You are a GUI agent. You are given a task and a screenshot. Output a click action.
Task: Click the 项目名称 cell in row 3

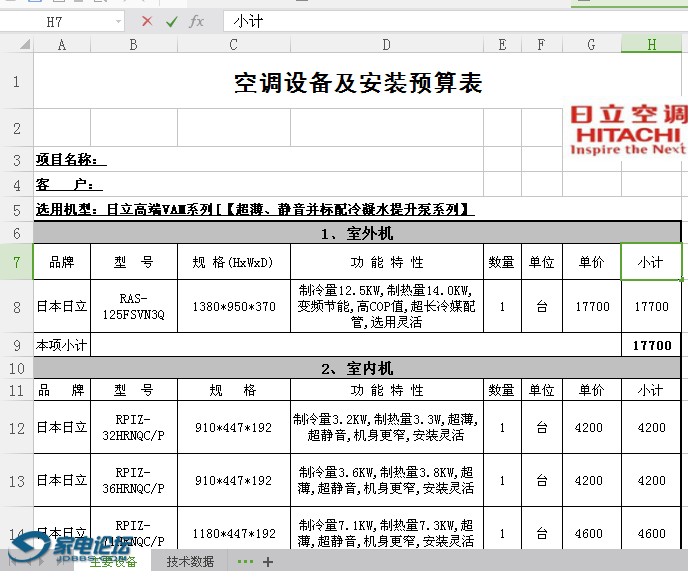70,160
